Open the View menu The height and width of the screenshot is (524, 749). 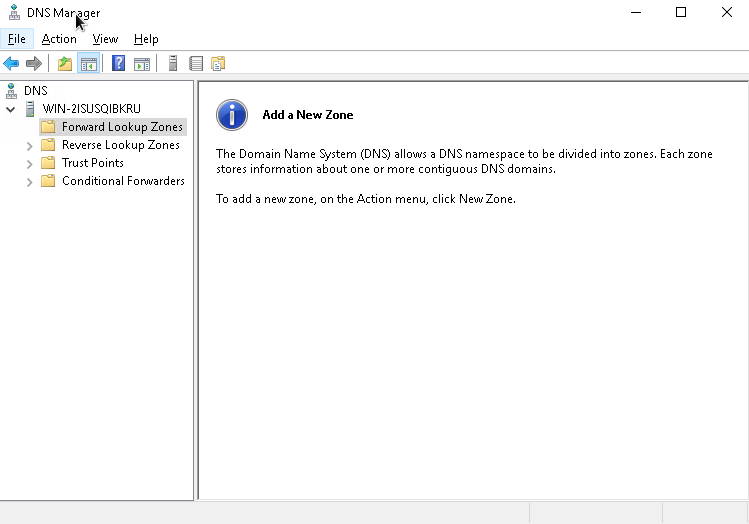pyautogui.click(x=105, y=39)
